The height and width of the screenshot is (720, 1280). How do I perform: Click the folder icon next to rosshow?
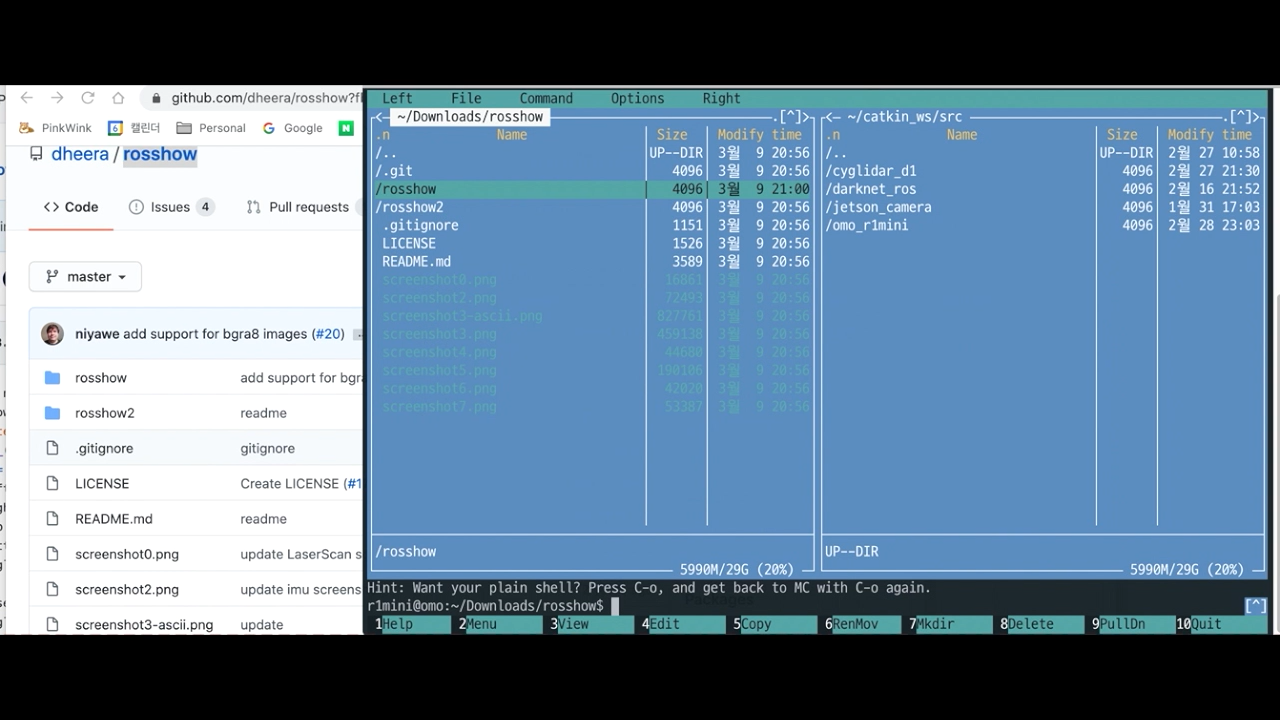coord(53,378)
